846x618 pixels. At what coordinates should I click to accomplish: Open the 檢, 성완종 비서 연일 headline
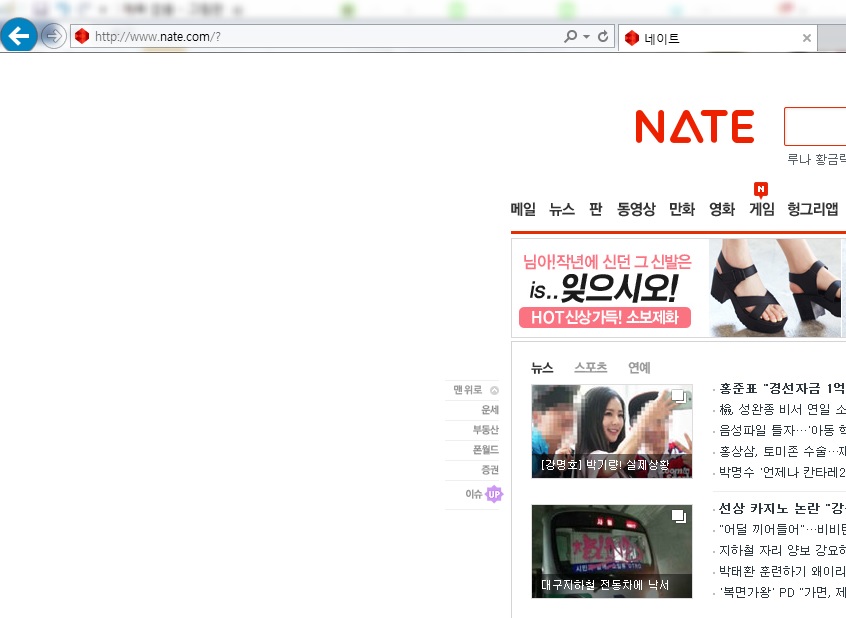click(x=782, y=410)
